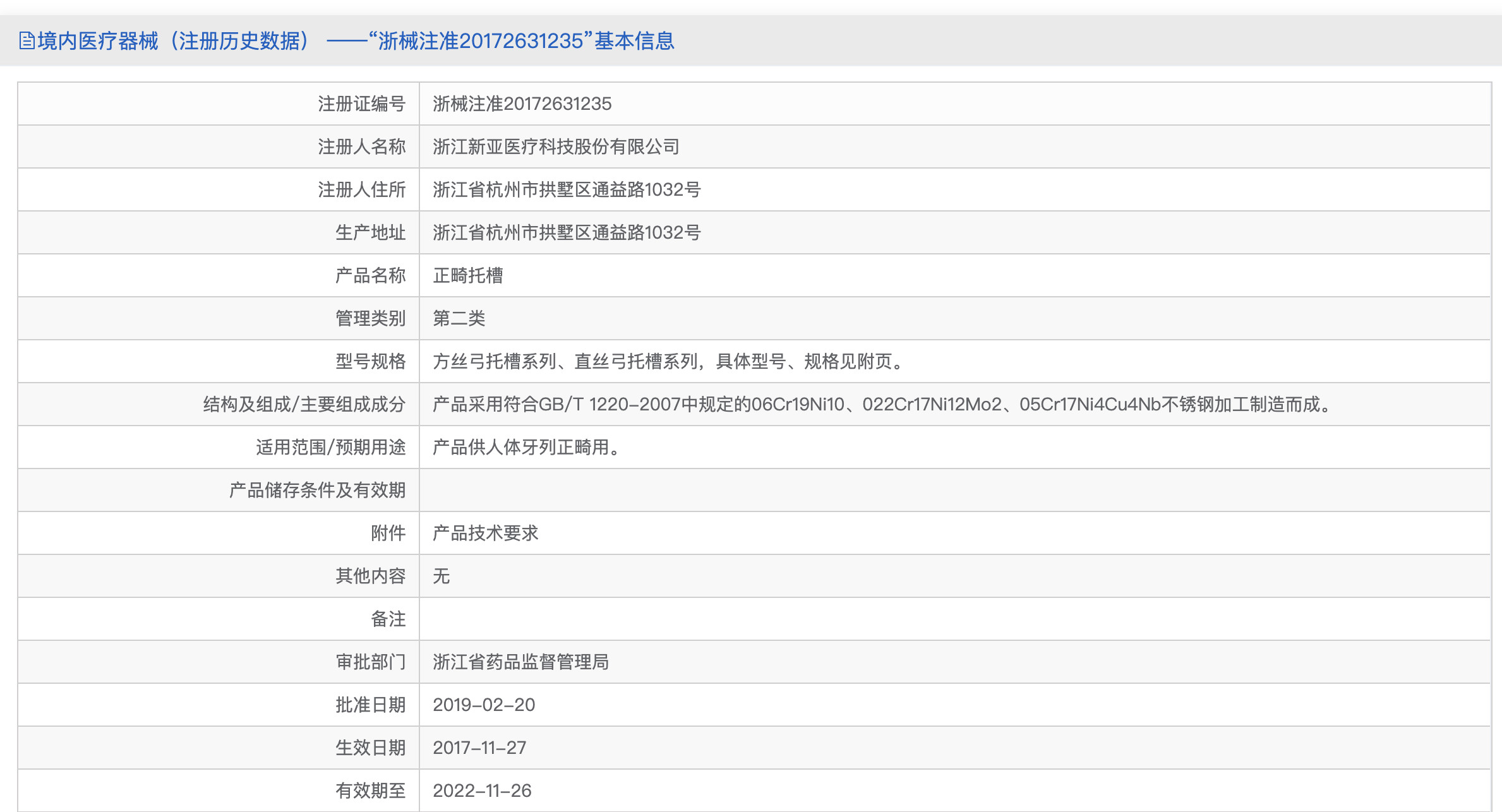Click approval date 2019-02-20
1502x812 pixels.
pyautogui.click(x=484, y=705)
